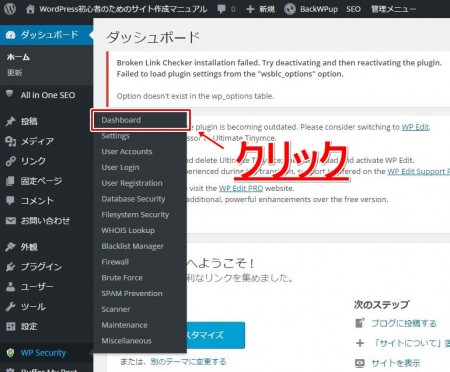
Task: Click サイトを表示 link
Action: point(396,363)
